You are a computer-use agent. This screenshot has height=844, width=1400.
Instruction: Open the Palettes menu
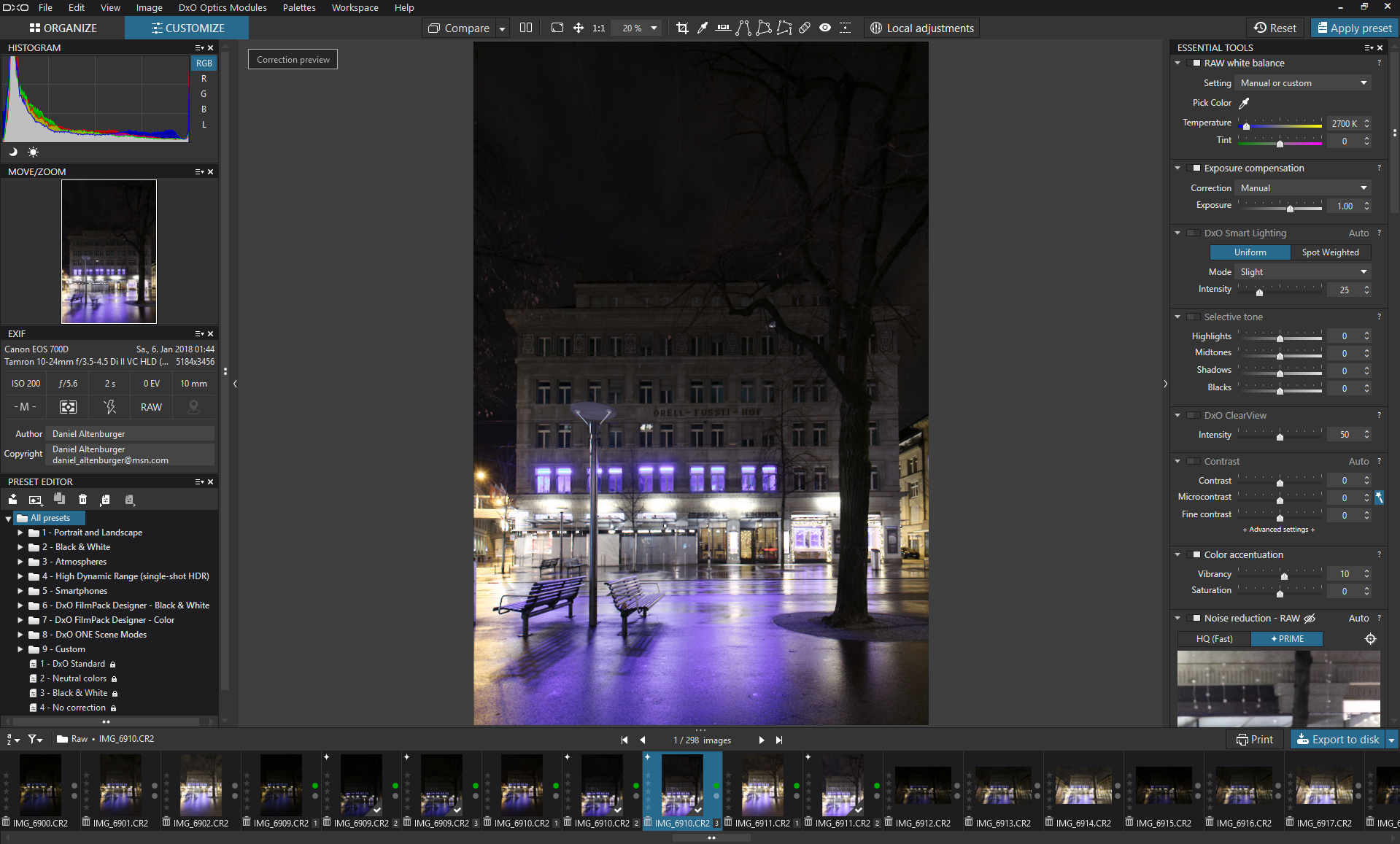pyautogui.click(x=299, y=7)
